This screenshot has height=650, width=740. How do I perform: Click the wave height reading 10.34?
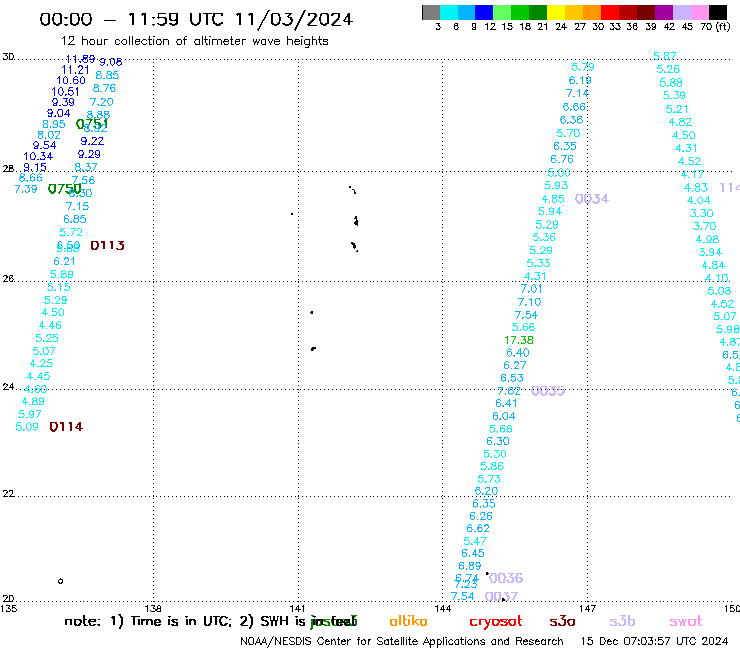(x=38, y=156)
